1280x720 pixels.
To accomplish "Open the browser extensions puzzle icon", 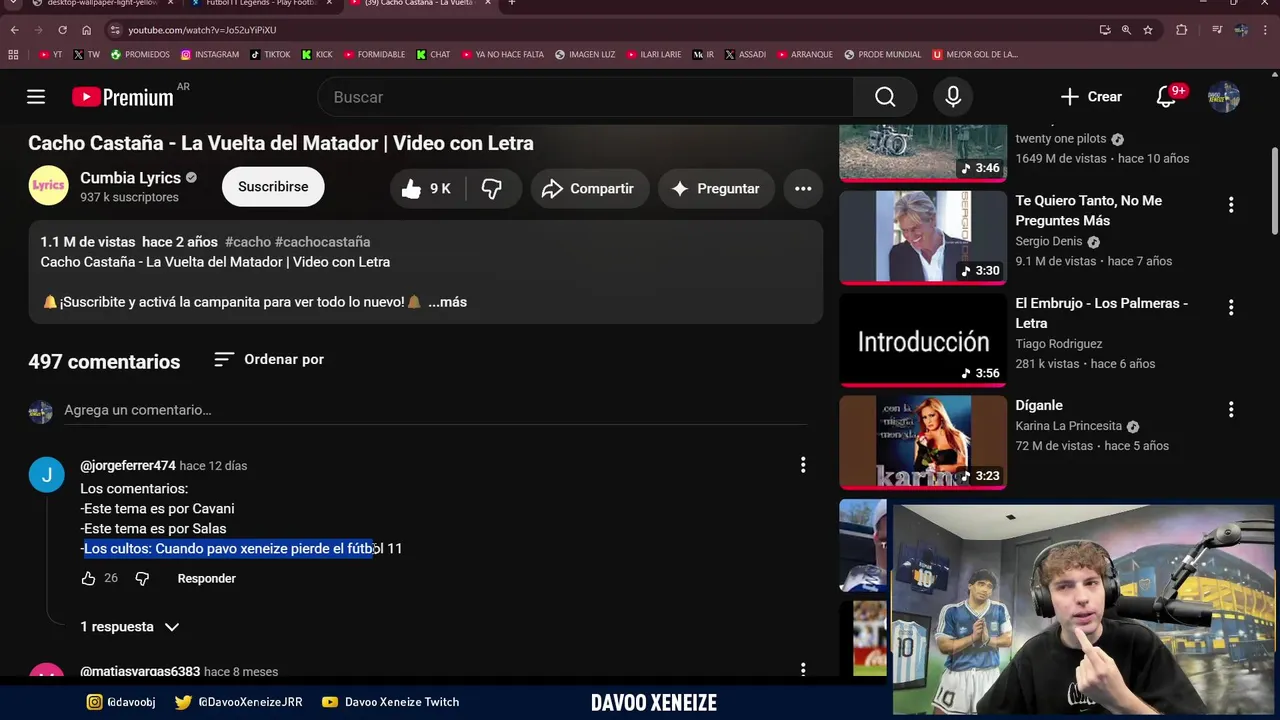I will 1181,30.
